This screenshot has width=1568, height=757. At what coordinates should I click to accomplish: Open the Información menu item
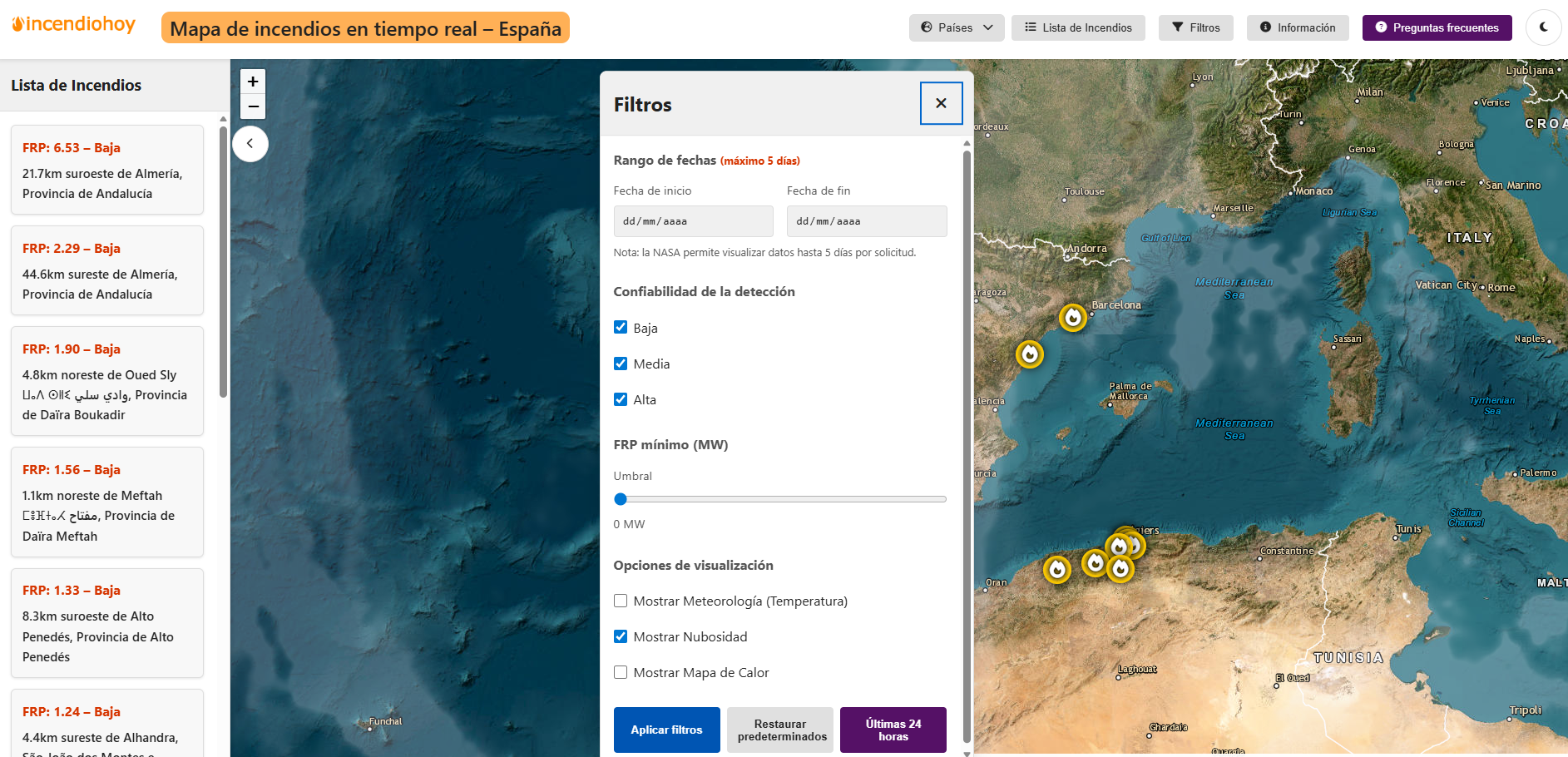[1297, 27]
